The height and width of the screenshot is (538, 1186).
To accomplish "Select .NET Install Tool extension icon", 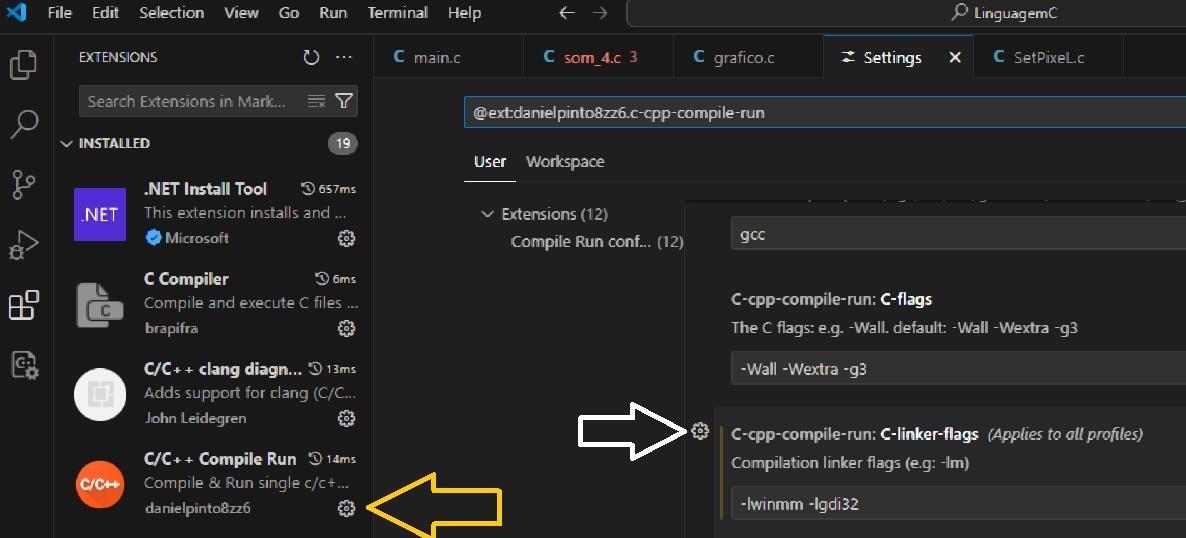I will [100, 214].
